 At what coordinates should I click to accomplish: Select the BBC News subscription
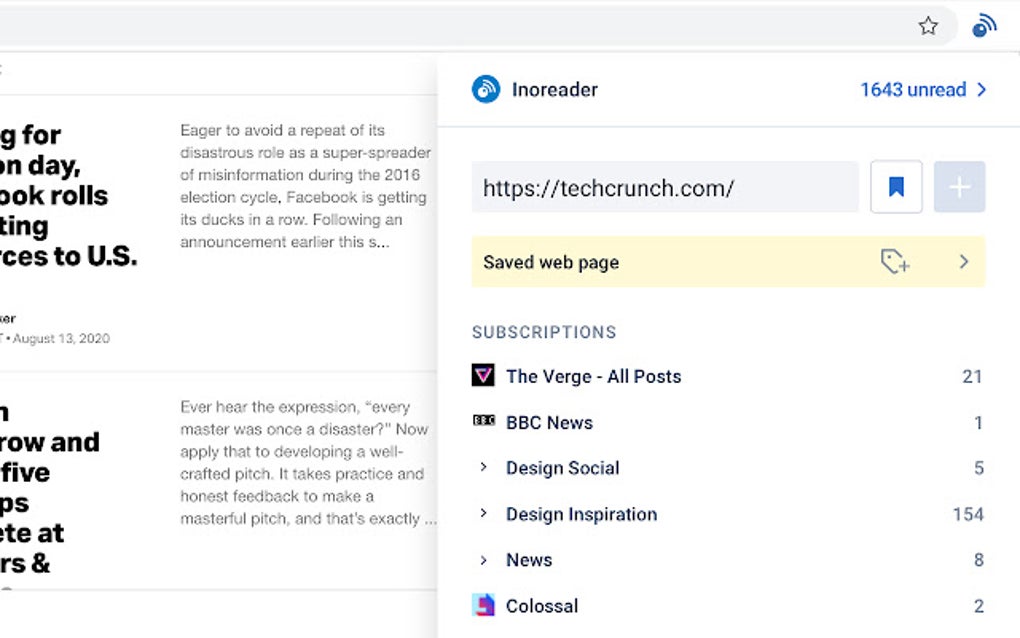[550, 422]
